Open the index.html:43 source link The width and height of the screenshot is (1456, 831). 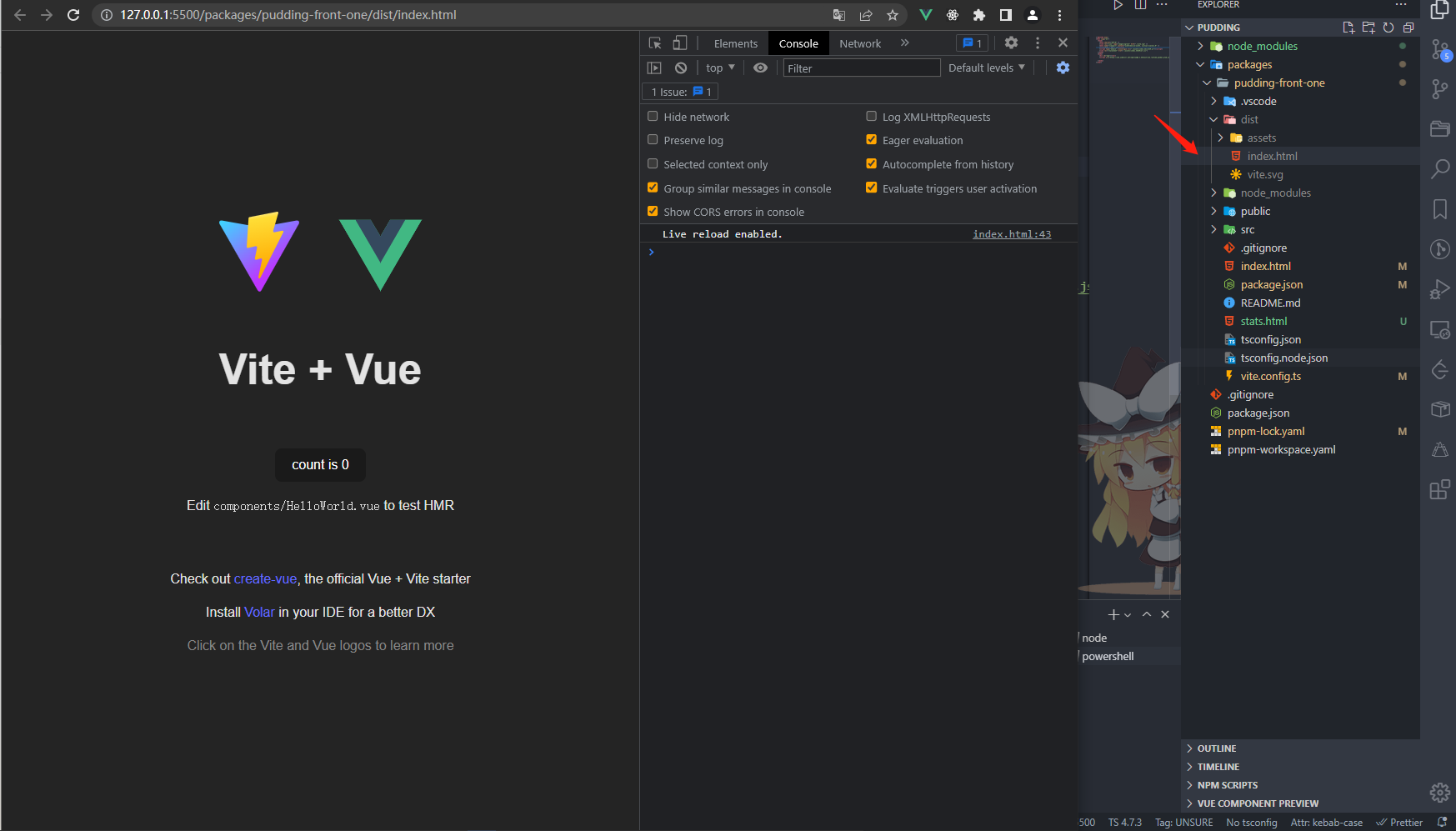click(x=1012, y=234)
